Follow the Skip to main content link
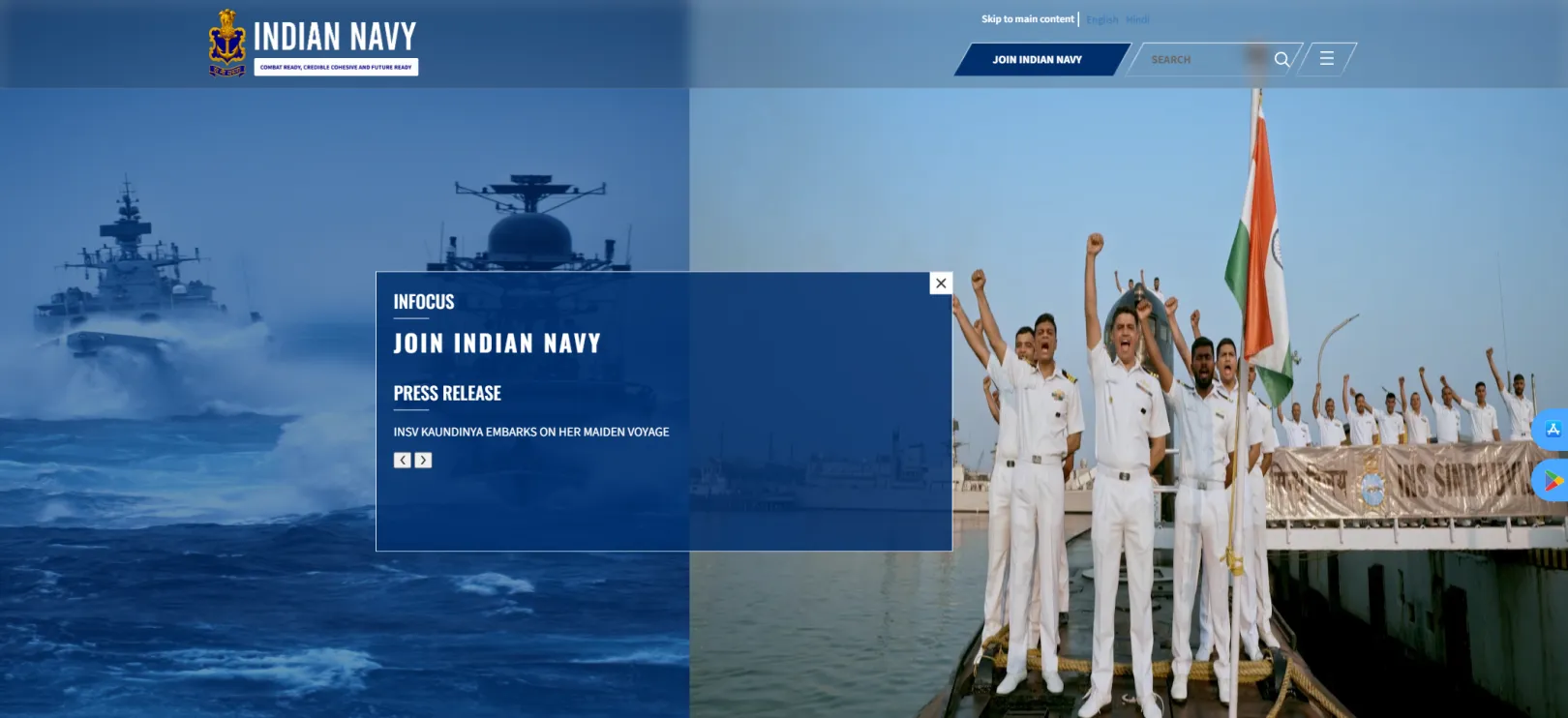The width and height of the screenshot is (1568, 718). click(x=1028, y=19)
